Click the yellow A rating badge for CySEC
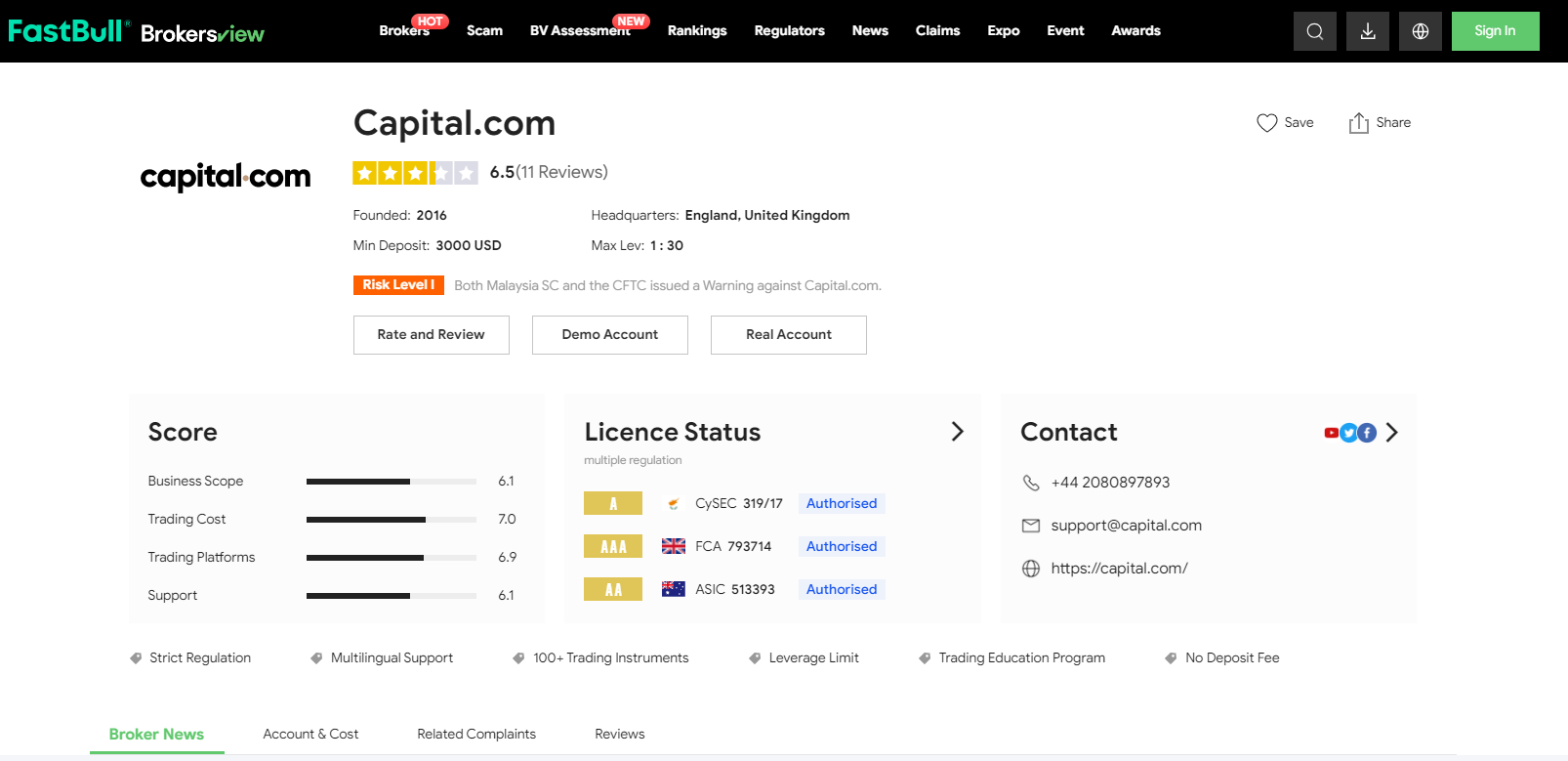The image size is (1568, 761). [613, 503]
